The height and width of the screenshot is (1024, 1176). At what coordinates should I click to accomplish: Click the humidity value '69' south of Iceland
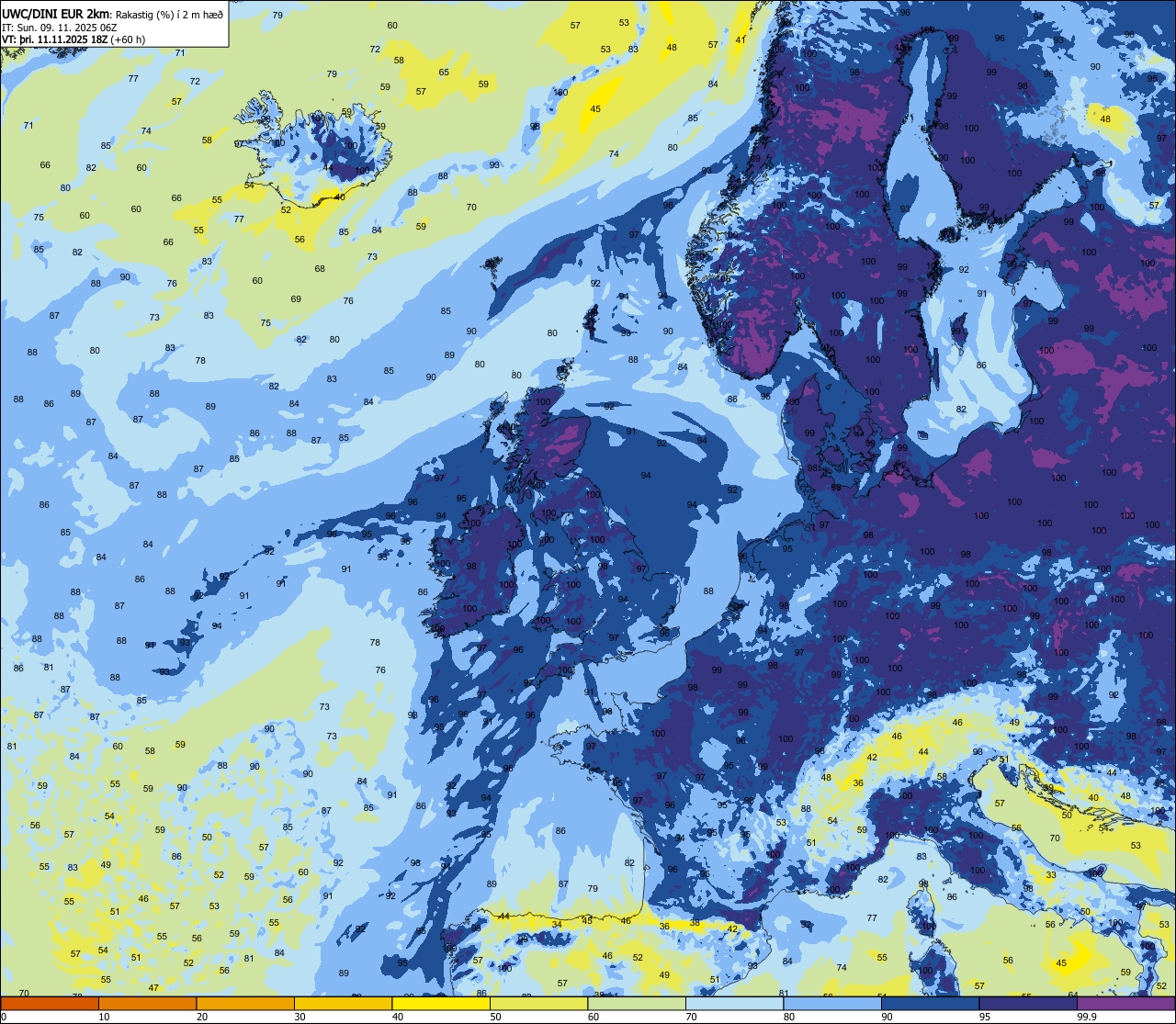tap(296, 298)
